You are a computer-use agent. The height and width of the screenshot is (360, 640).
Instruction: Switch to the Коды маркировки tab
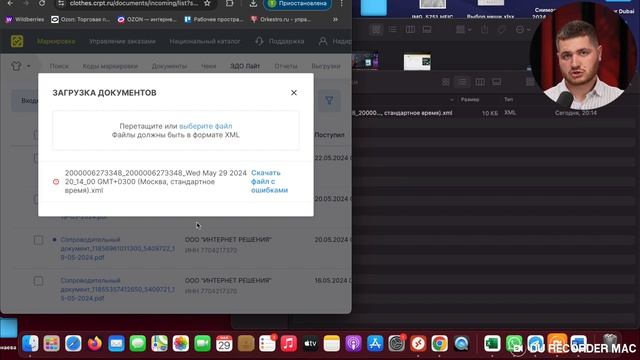coord(110,66)
